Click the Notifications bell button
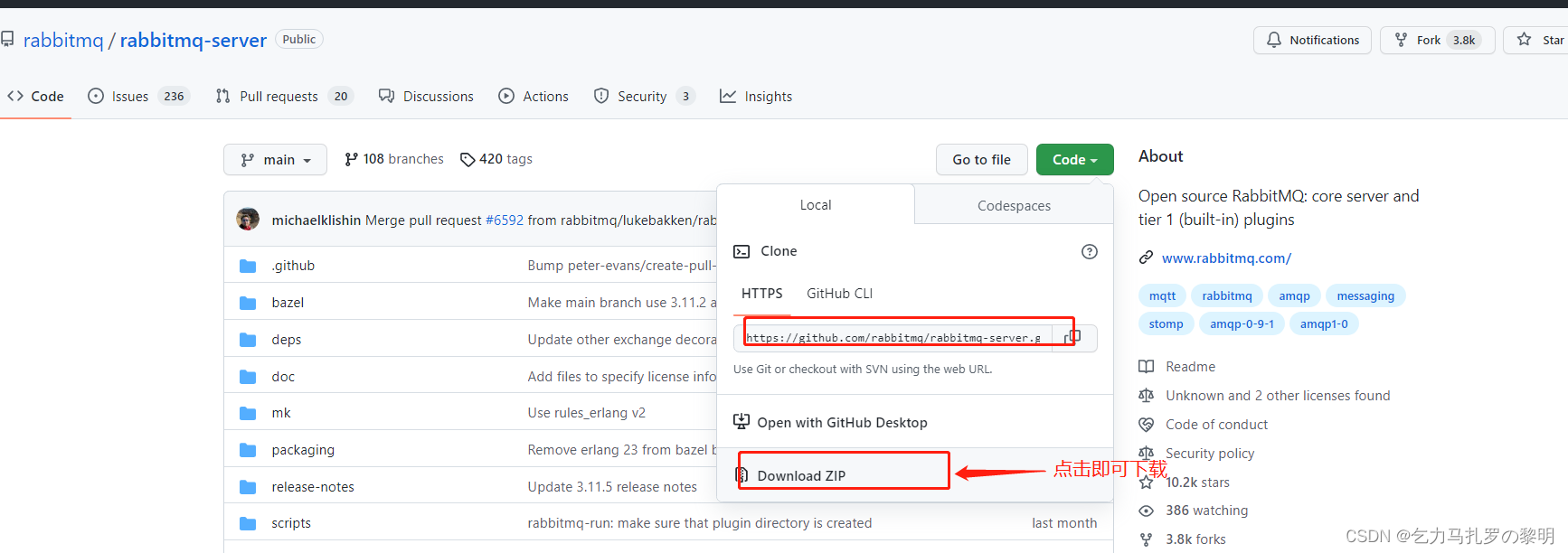1568x553 pixels. pyautogui.click(x=1312, y=40)
